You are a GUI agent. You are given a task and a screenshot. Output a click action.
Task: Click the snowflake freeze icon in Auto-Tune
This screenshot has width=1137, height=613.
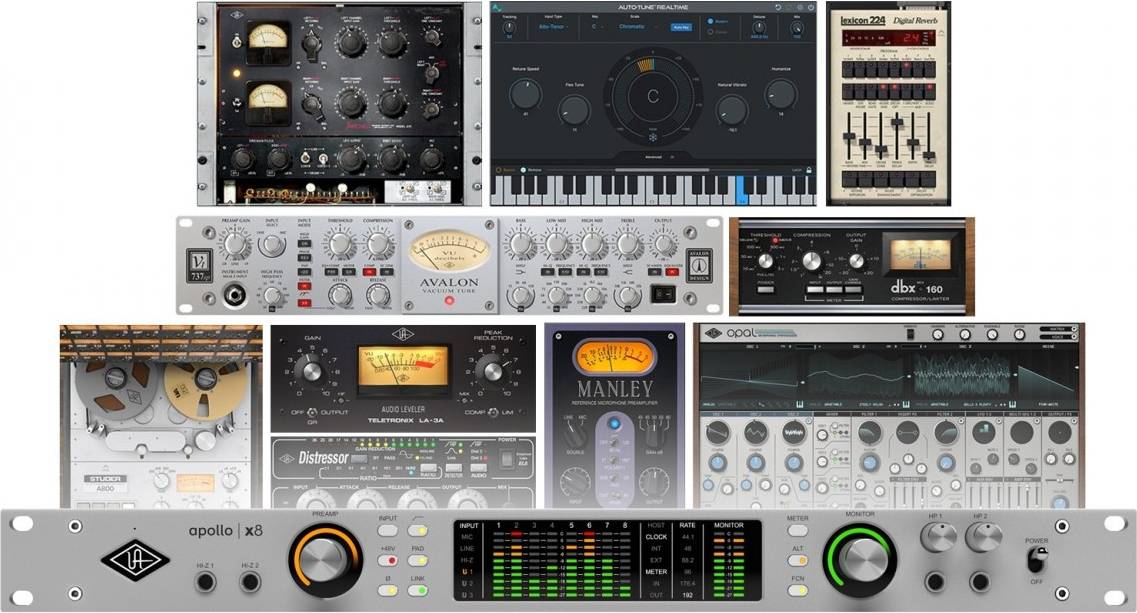pos(652,137)
